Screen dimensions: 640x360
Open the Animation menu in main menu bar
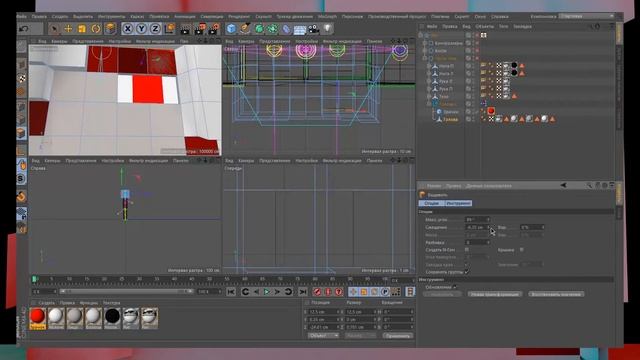pos(184,17)
